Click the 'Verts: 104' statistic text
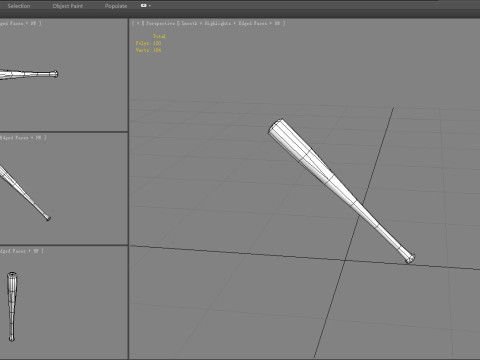This screenshot has height=360, width=480. pos(148,50)
